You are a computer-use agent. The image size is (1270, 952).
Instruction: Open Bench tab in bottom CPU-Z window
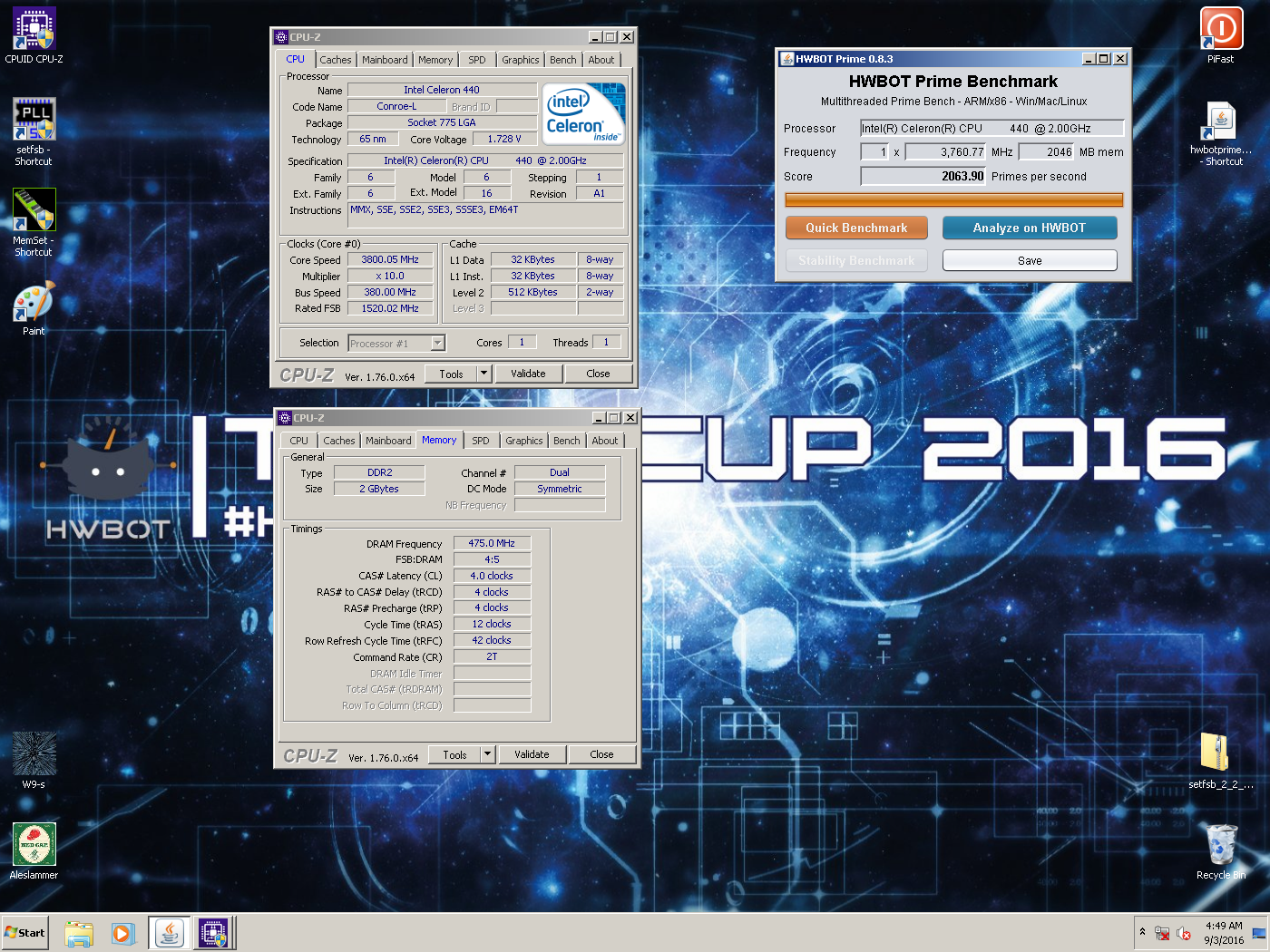coord(567,441)
